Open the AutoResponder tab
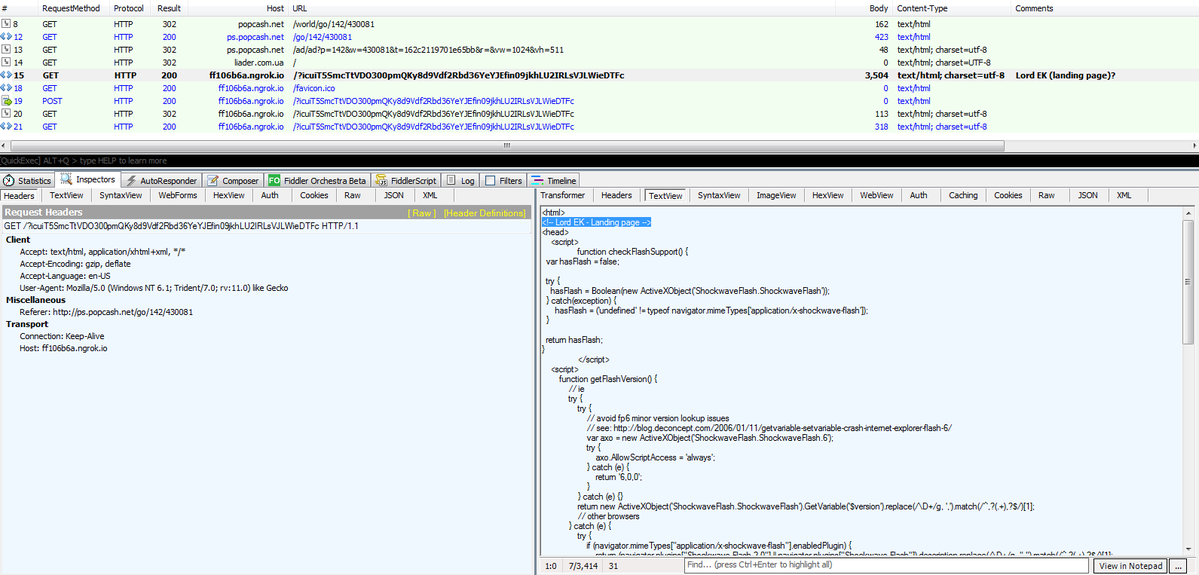 click(161, 181)
